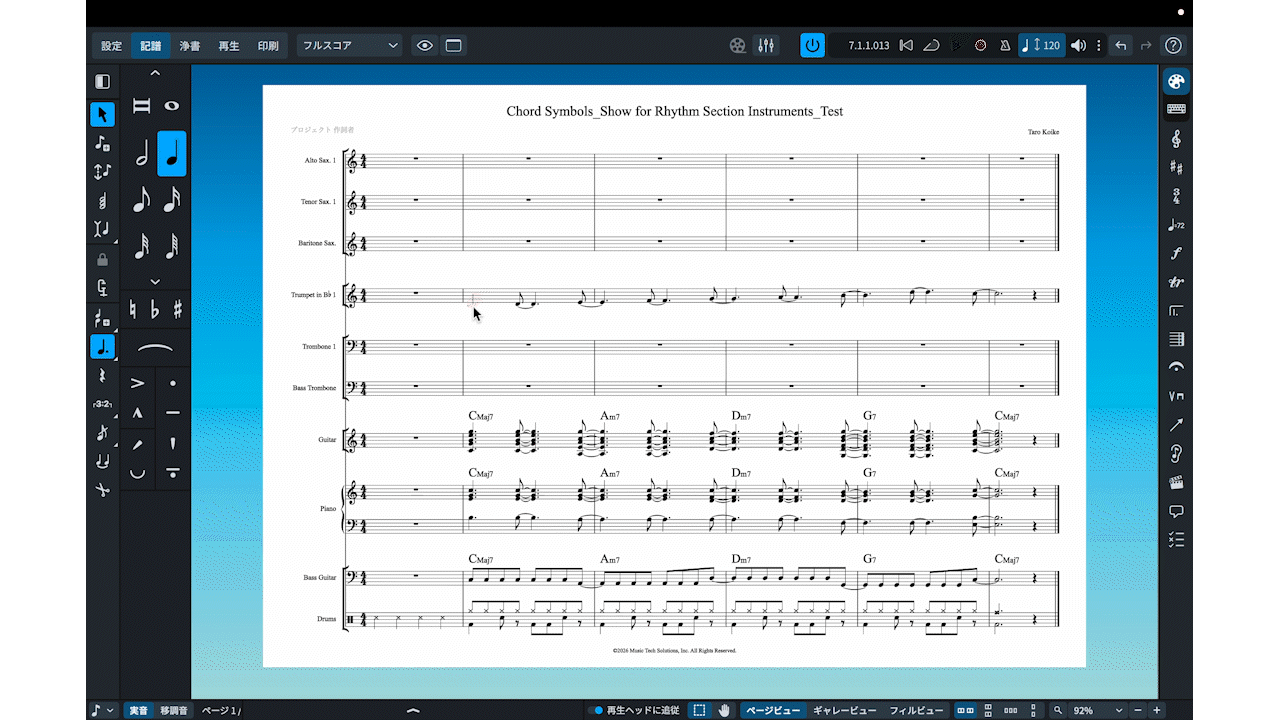Add a staccato dot articulation
The width and height of the screenshot is (1280, 720).
click(x=173, y=383)
